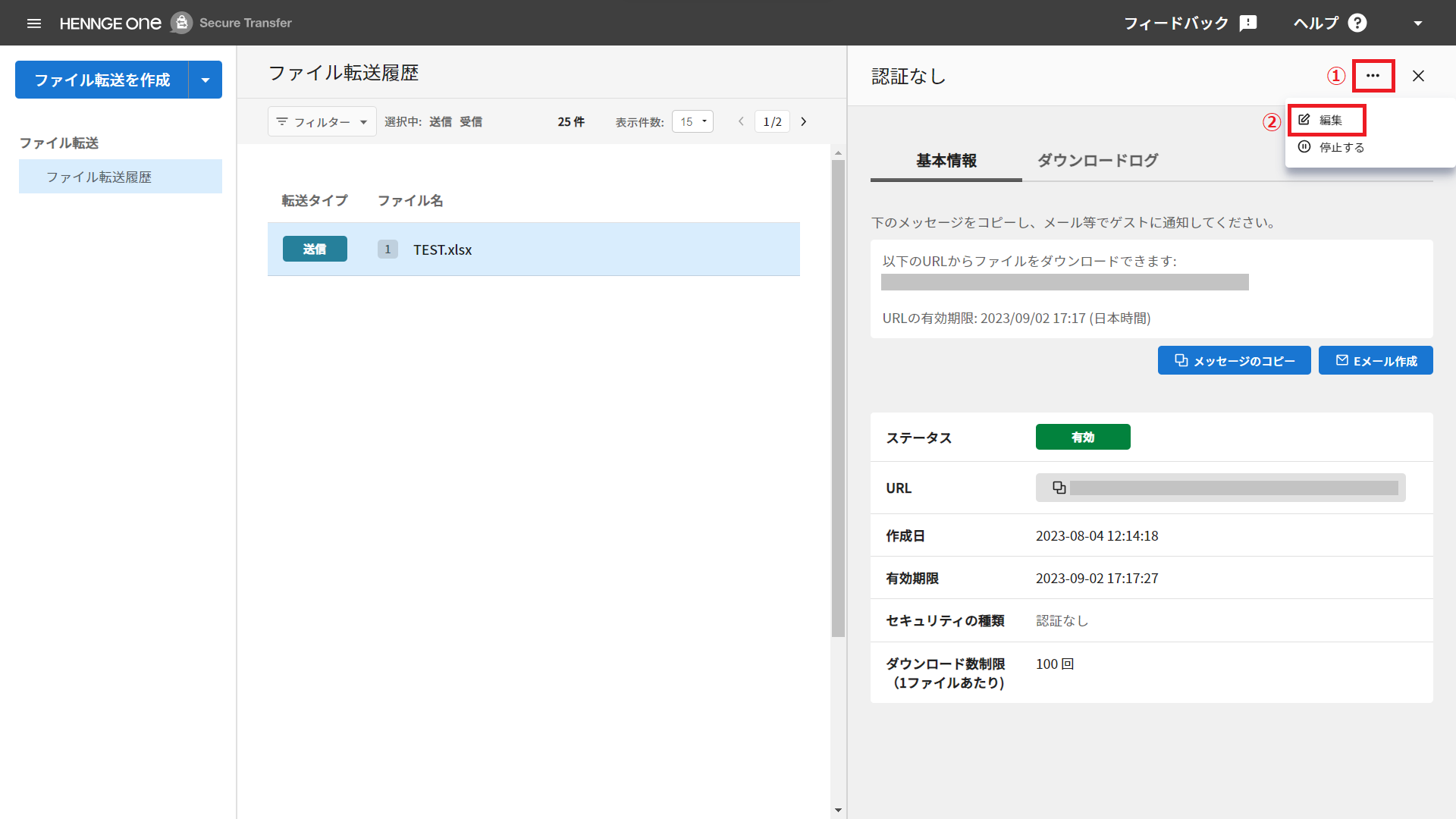The height and width of the screenshot is (819, 1456).
Task: Open the feedback speech bubble icon
Action: pos(1248,24)
